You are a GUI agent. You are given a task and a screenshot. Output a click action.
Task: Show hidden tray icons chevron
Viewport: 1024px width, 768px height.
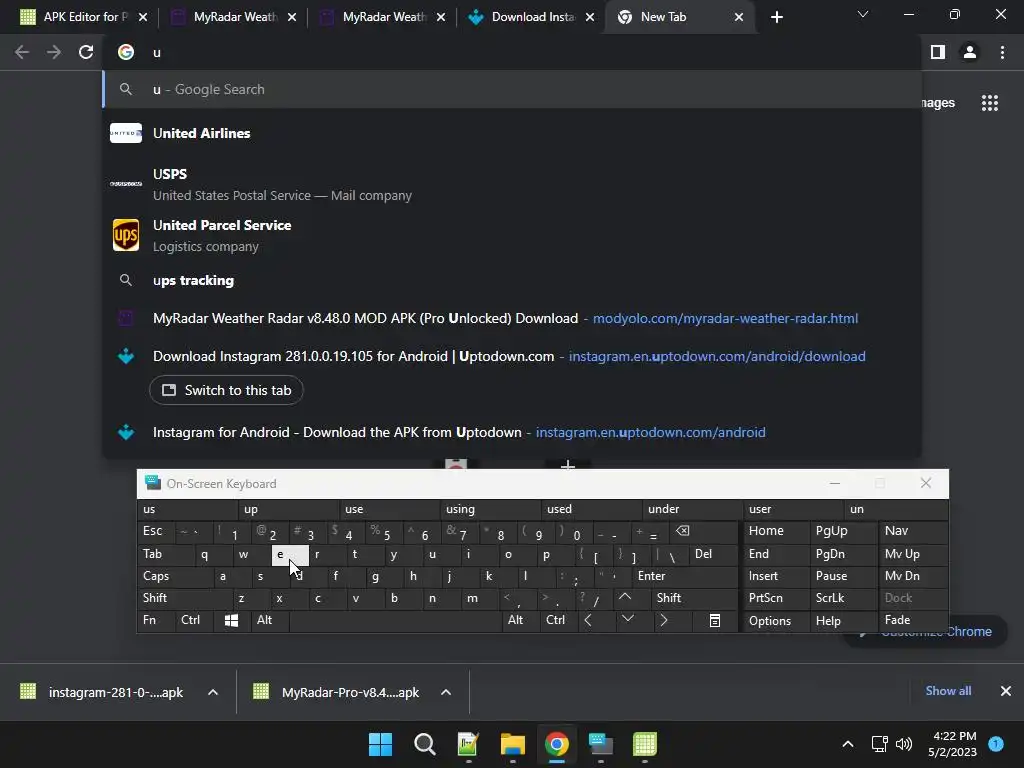[x=848, y=744]
